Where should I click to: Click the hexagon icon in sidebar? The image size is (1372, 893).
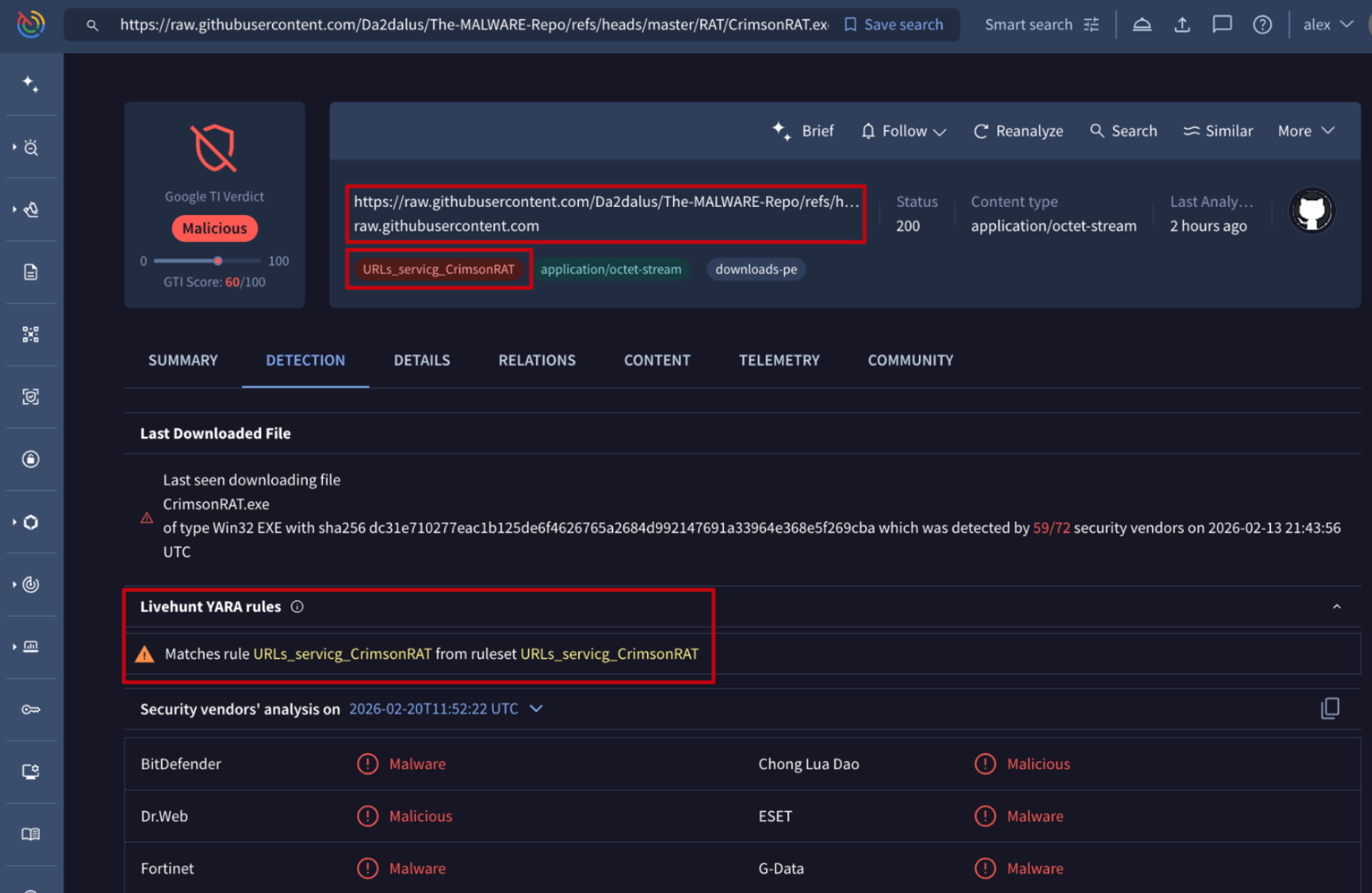(31, 522)
